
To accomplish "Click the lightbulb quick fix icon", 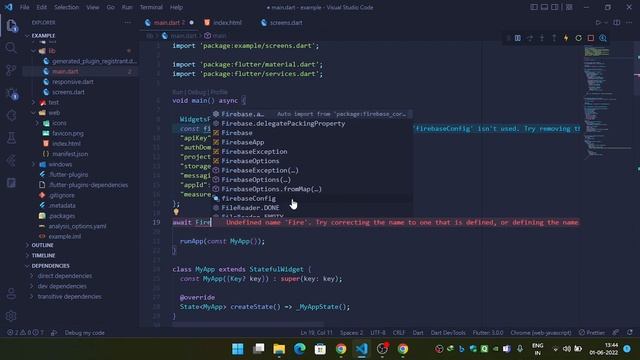I will 176,212.
